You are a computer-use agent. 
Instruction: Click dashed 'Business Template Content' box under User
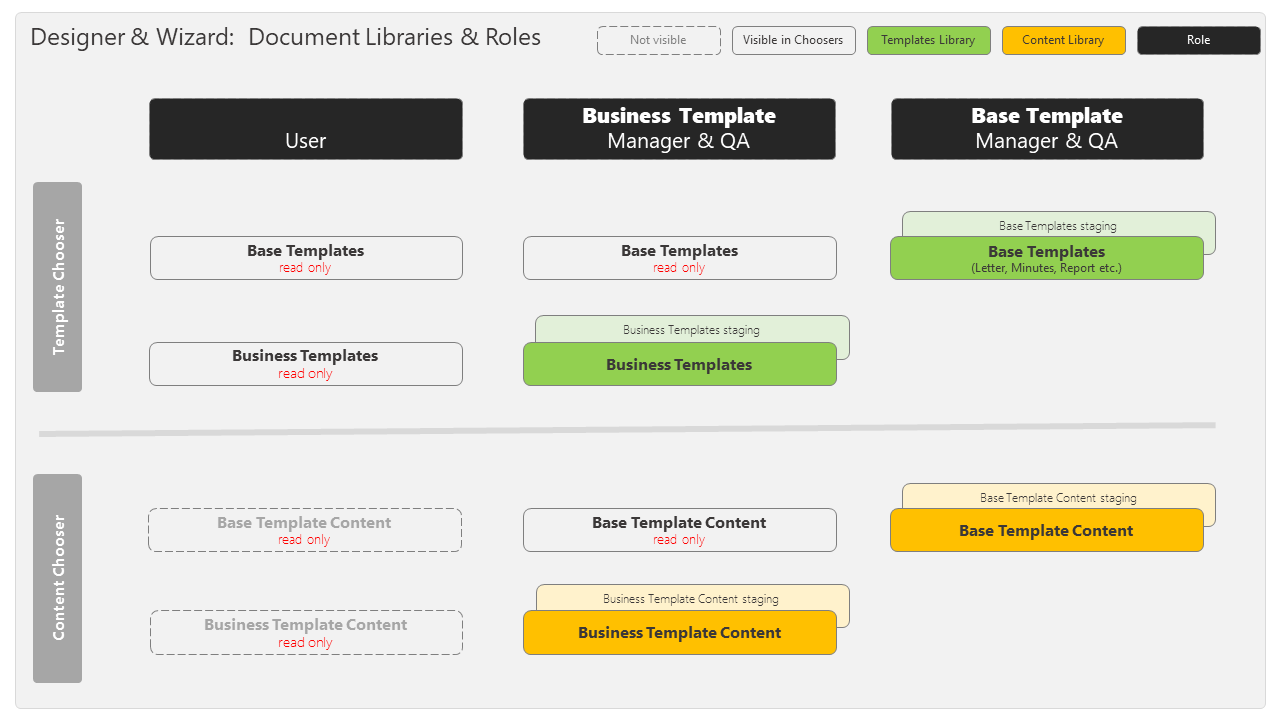(x=305, y=633)
